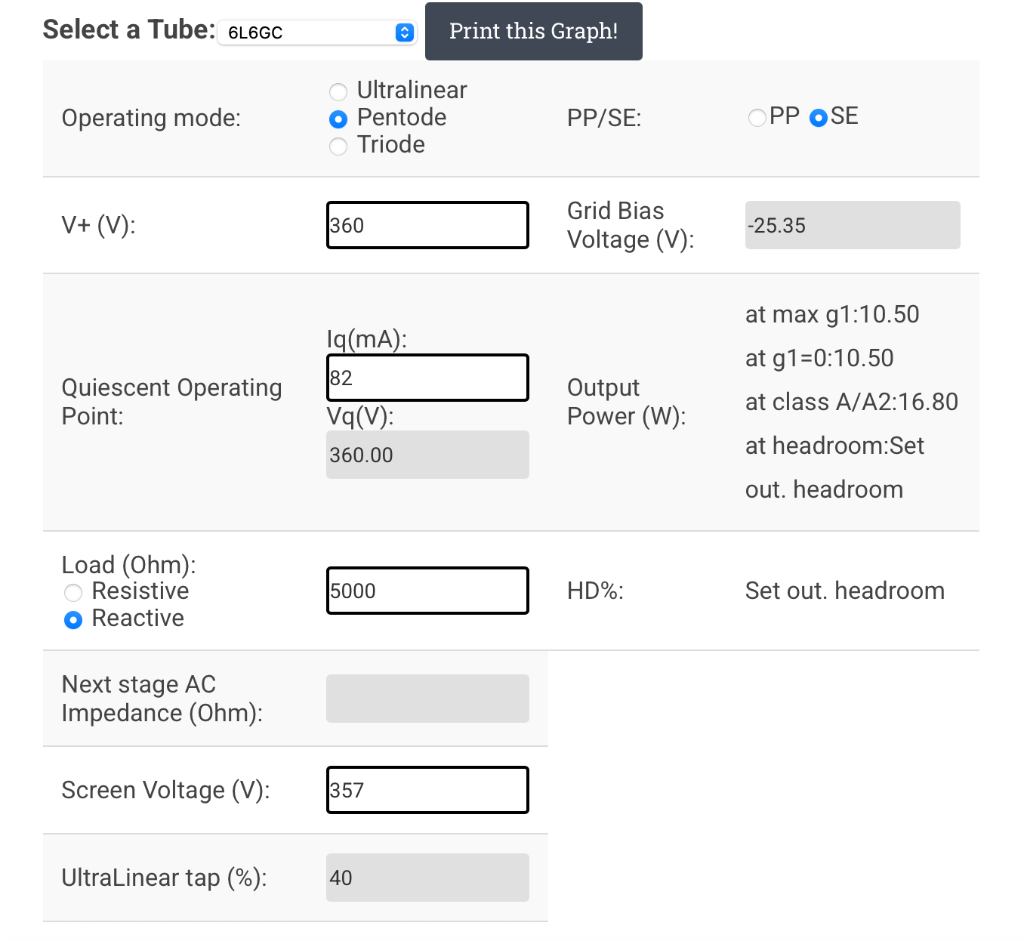Click the Iq(mA) input field

tap(427, 378)
